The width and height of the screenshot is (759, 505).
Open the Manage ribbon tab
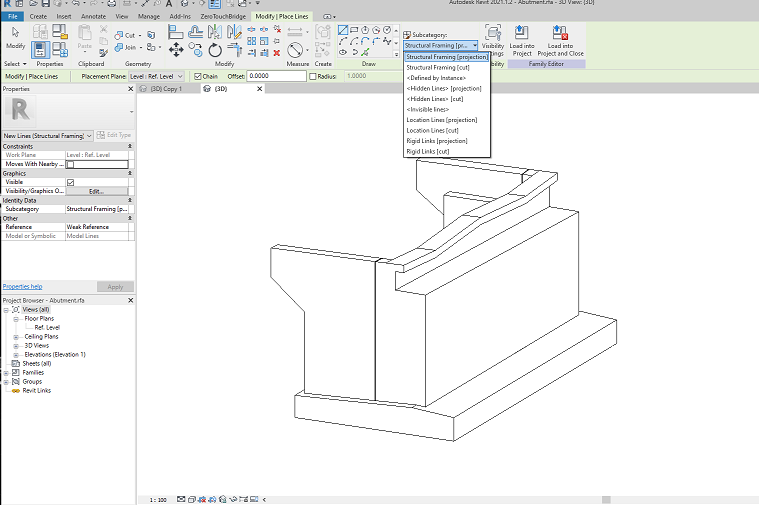coord(149,16)
